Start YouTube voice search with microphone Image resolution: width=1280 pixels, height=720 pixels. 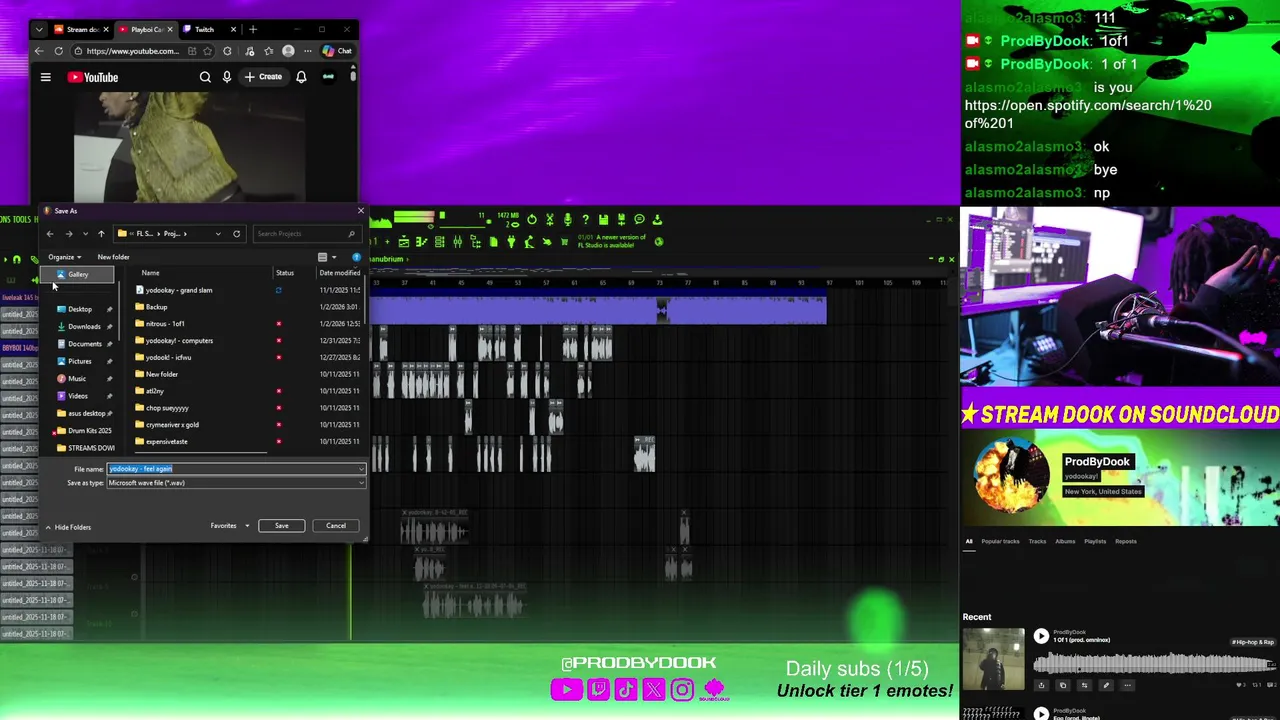click(227, 77)
